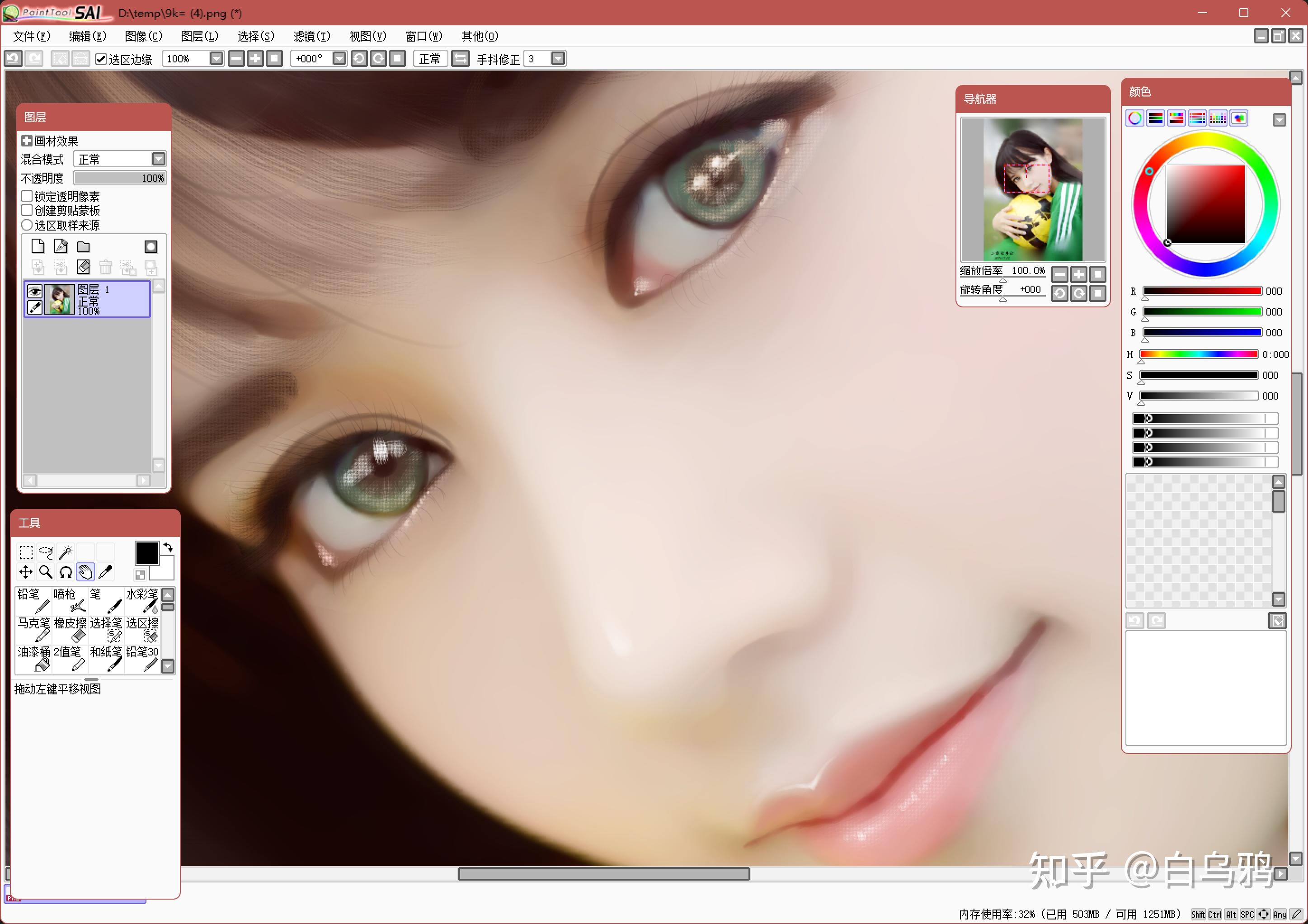Zoom in with toolbar plus button

click(255, 58)
